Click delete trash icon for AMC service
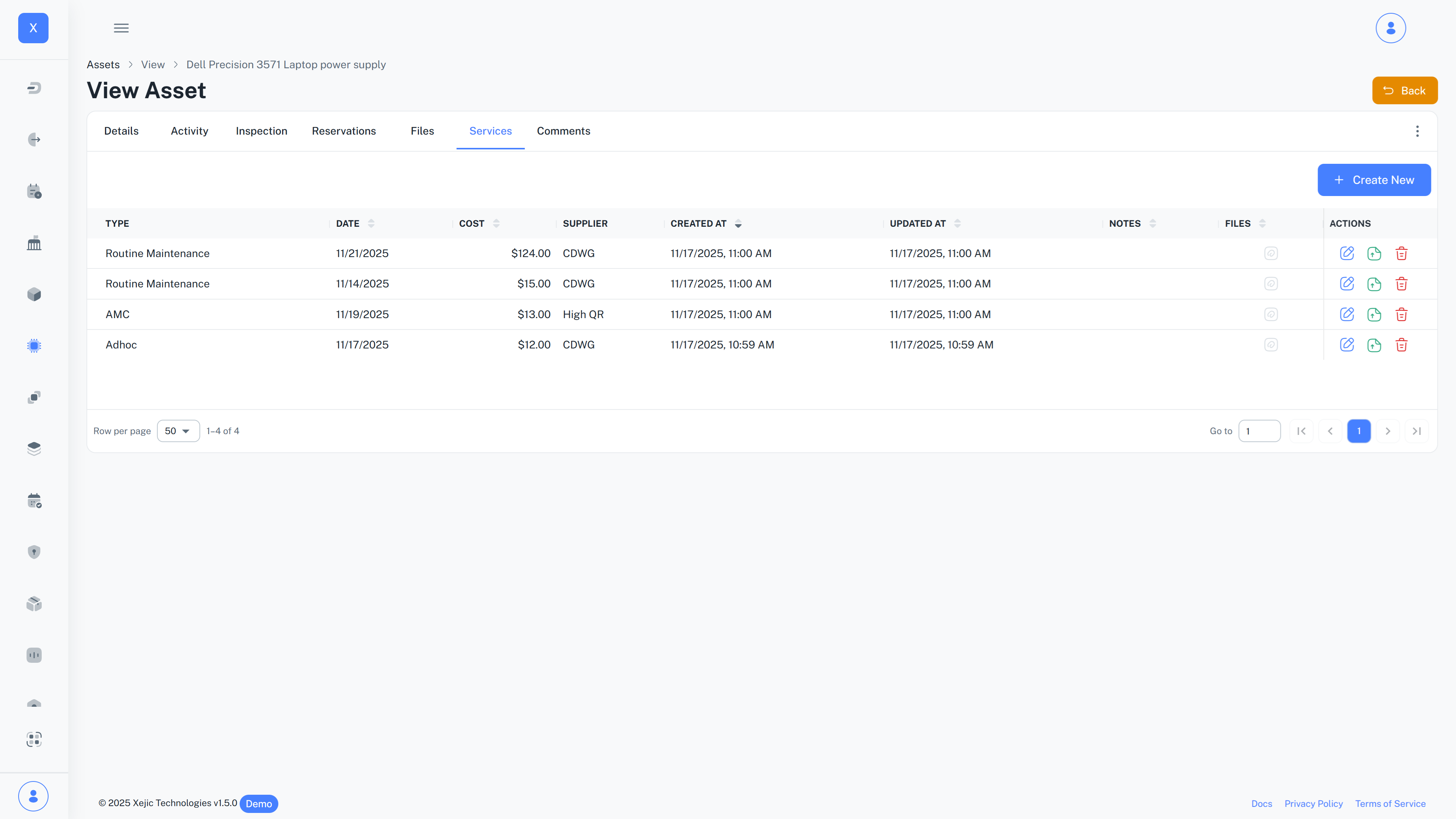 pos(1401,314)
